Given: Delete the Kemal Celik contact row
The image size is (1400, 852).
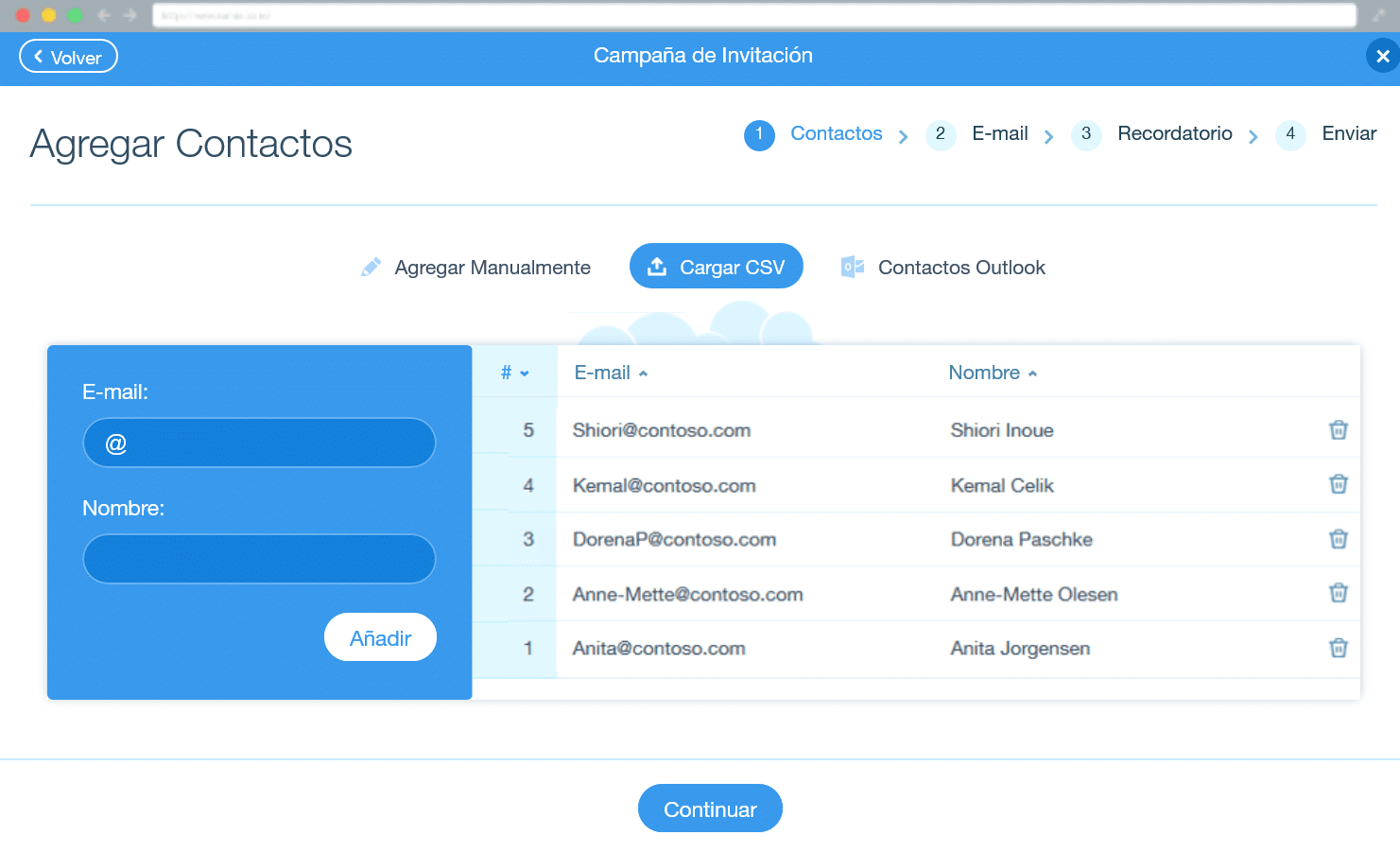Looking at the screenshot, I should [1338, 484].
